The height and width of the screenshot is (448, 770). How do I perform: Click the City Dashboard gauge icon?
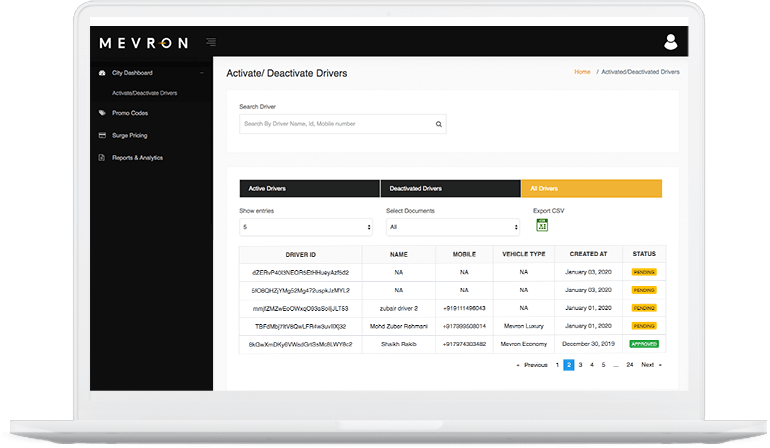pyautogui.click(x=102, y=73)
